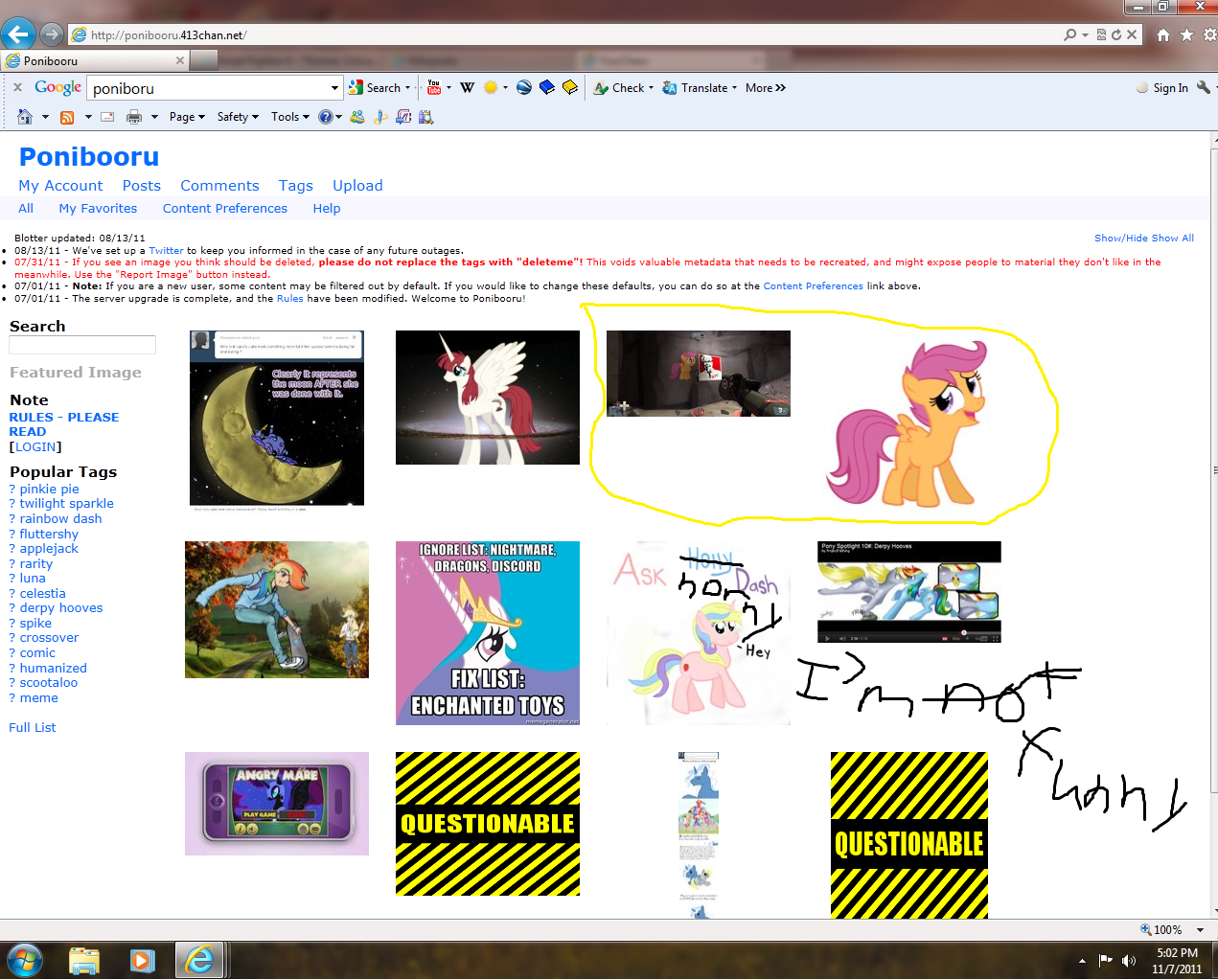This screenshot has height=980, width=1218.
Task: Click the blue book toolbar icon
Action: pyautogui.click(x=547, y=87)
